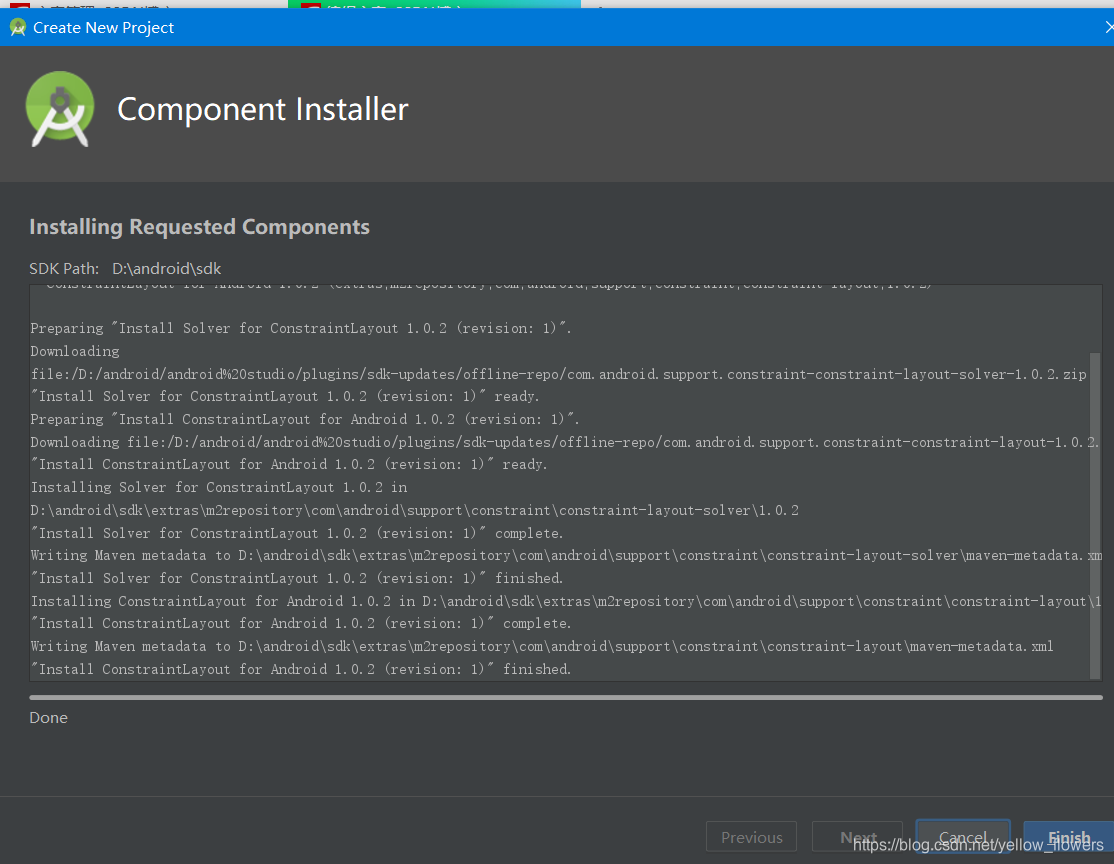
Task: Click the Android Studio logo in header
Action: (x=60, y=109)
